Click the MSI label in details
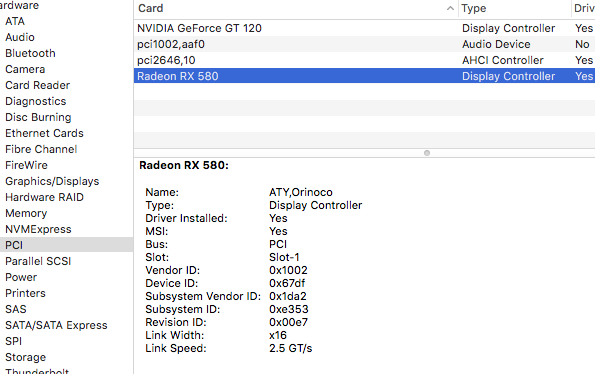 pyautogui.click(x=157, y=231)
